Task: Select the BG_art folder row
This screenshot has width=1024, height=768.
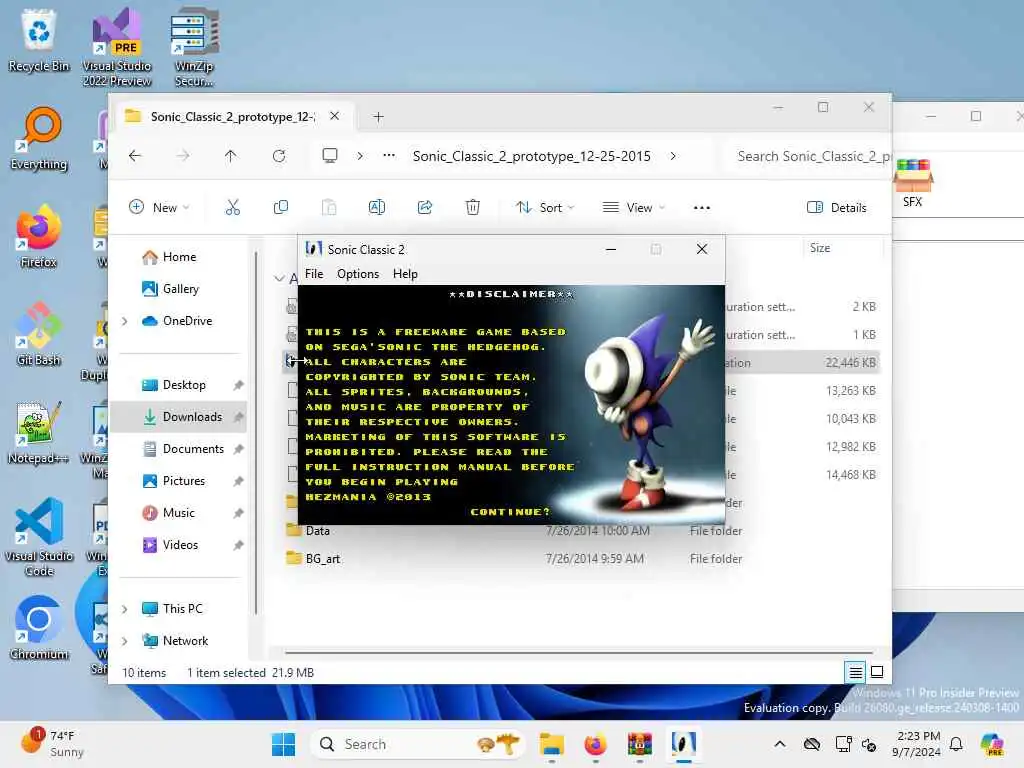Action: pyautogui.click(x=581, y=559)
